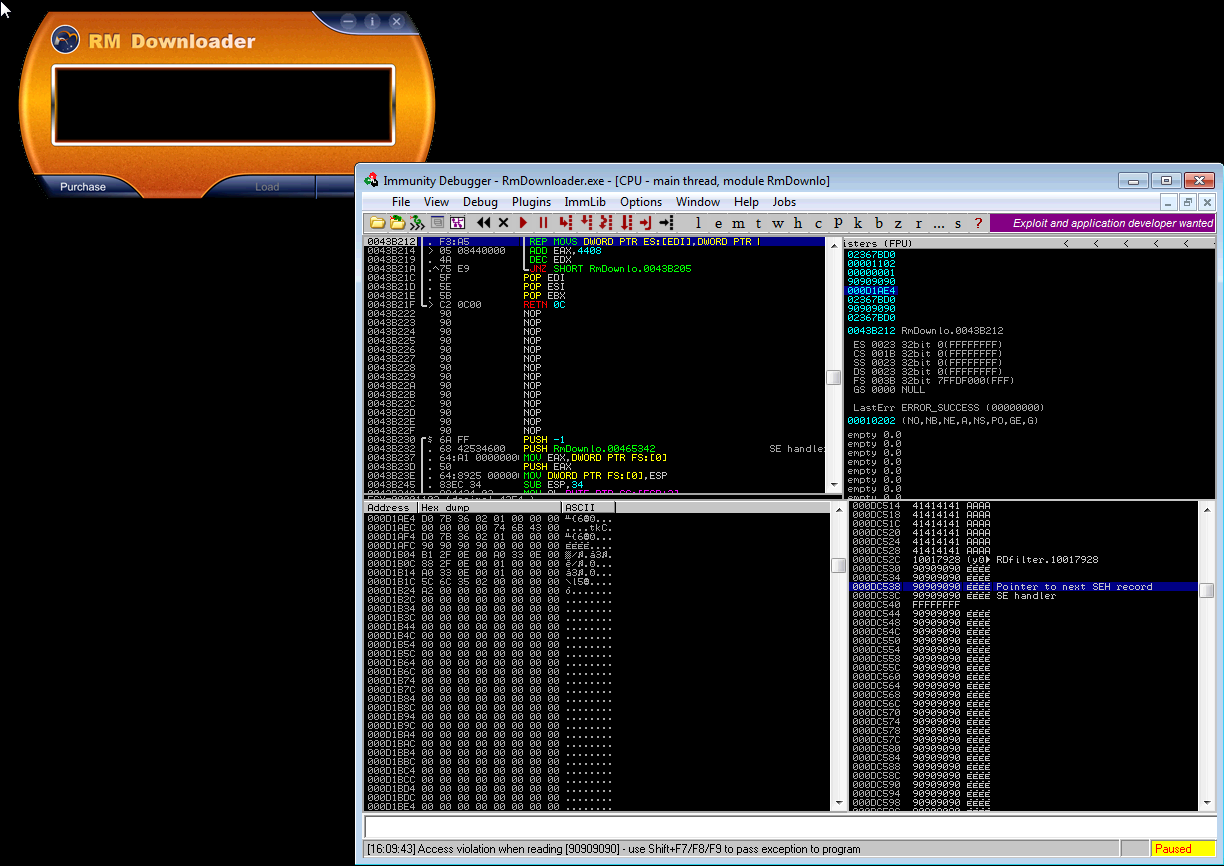
Task: Click the Execute till return icon
Action: (646, 222)
